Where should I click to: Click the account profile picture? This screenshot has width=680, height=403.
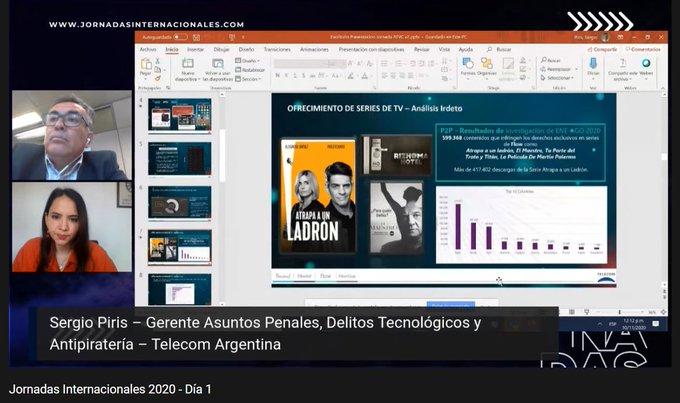(x=605, y=37)
